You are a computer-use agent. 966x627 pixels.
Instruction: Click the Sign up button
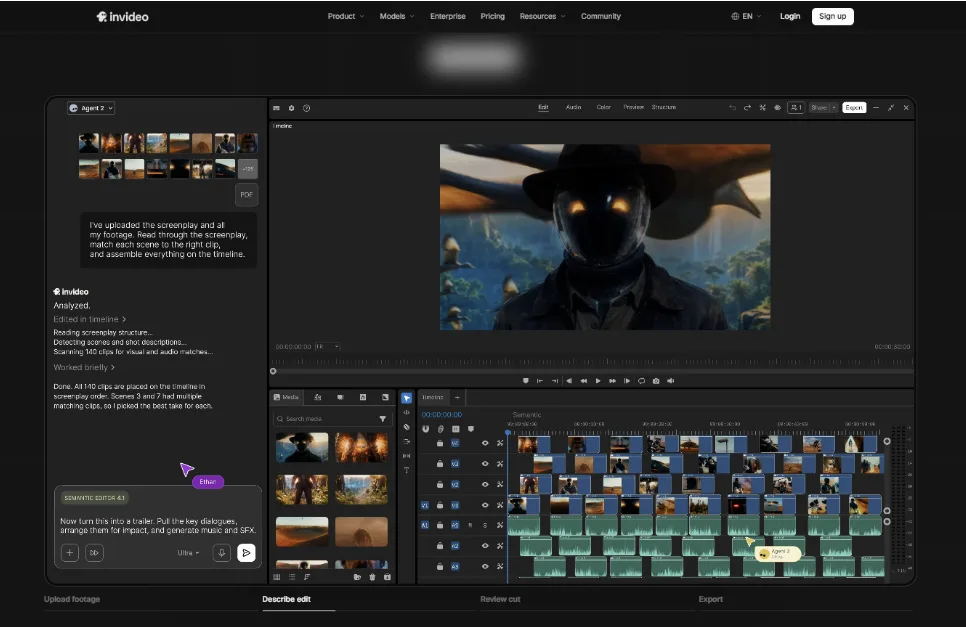tap(833, 17)
